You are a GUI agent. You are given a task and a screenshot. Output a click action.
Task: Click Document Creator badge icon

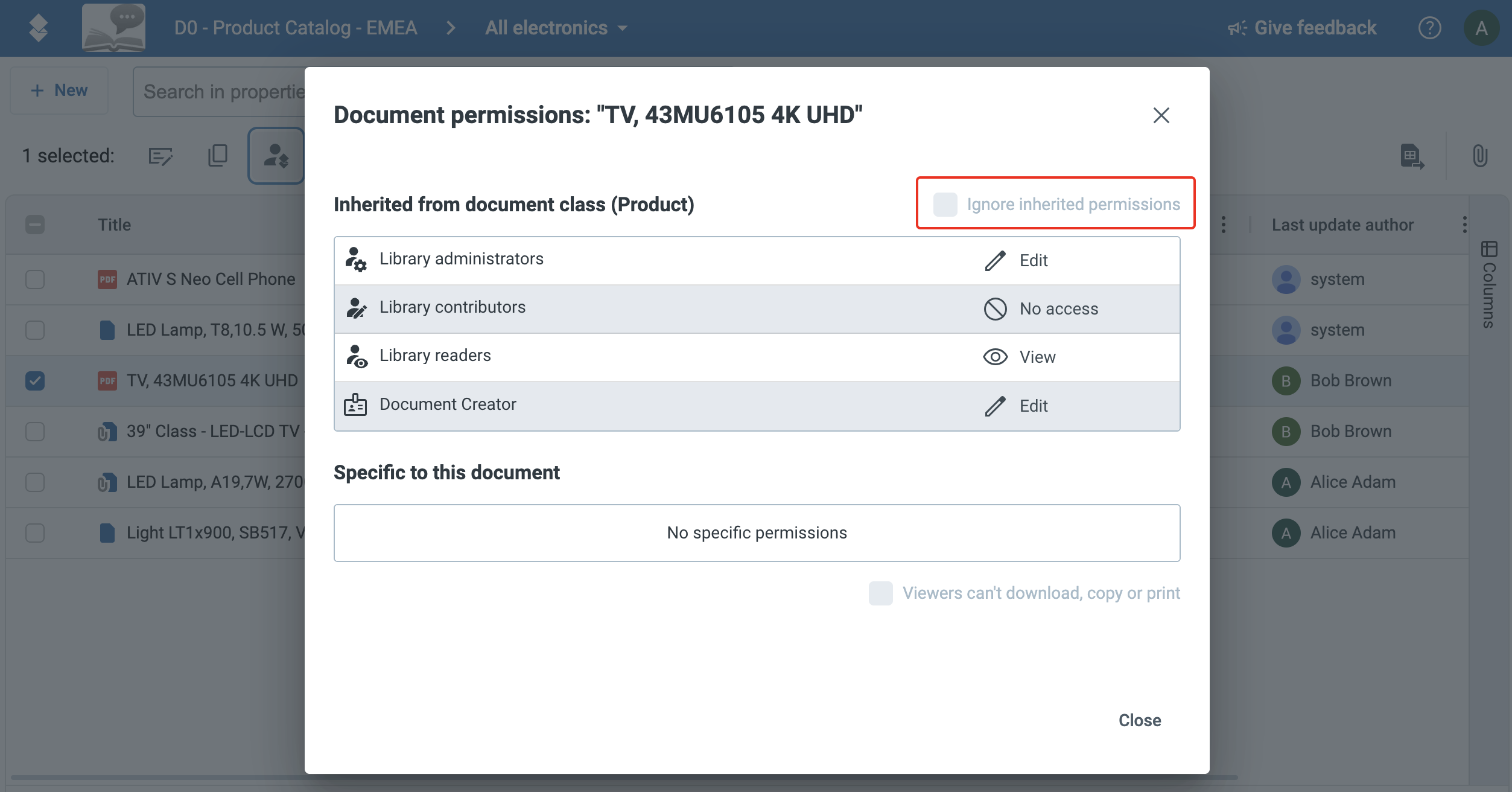click(x=355, y=404)
